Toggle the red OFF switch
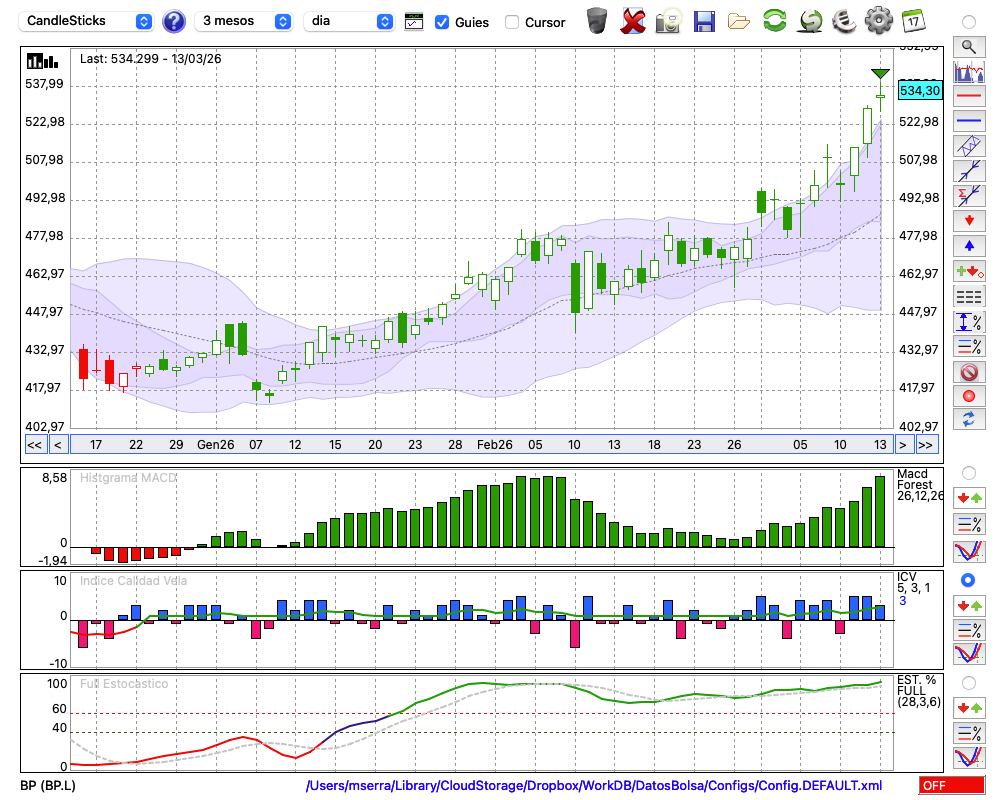 pos(952,786)
